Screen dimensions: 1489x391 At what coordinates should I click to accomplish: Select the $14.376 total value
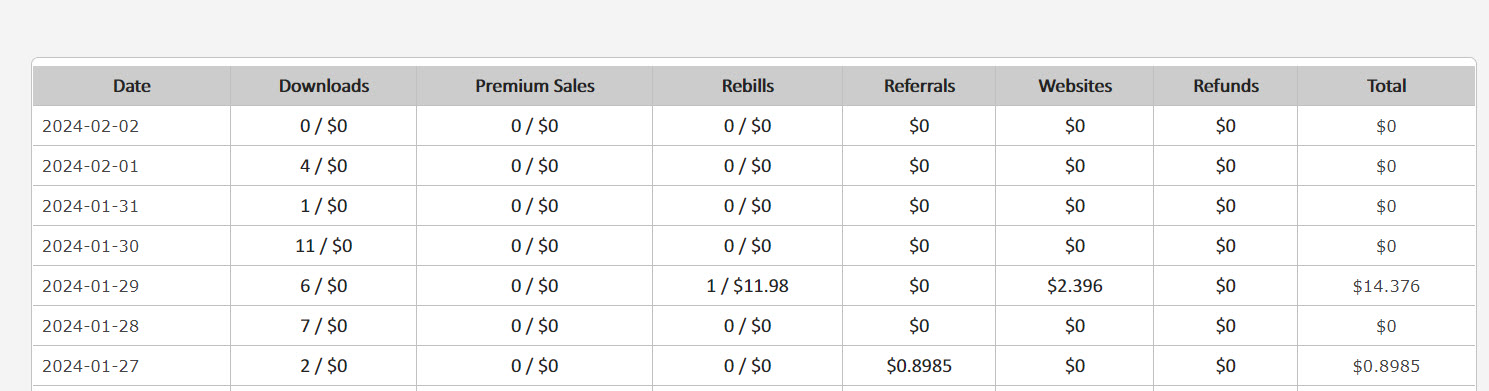click(1386, 286)
